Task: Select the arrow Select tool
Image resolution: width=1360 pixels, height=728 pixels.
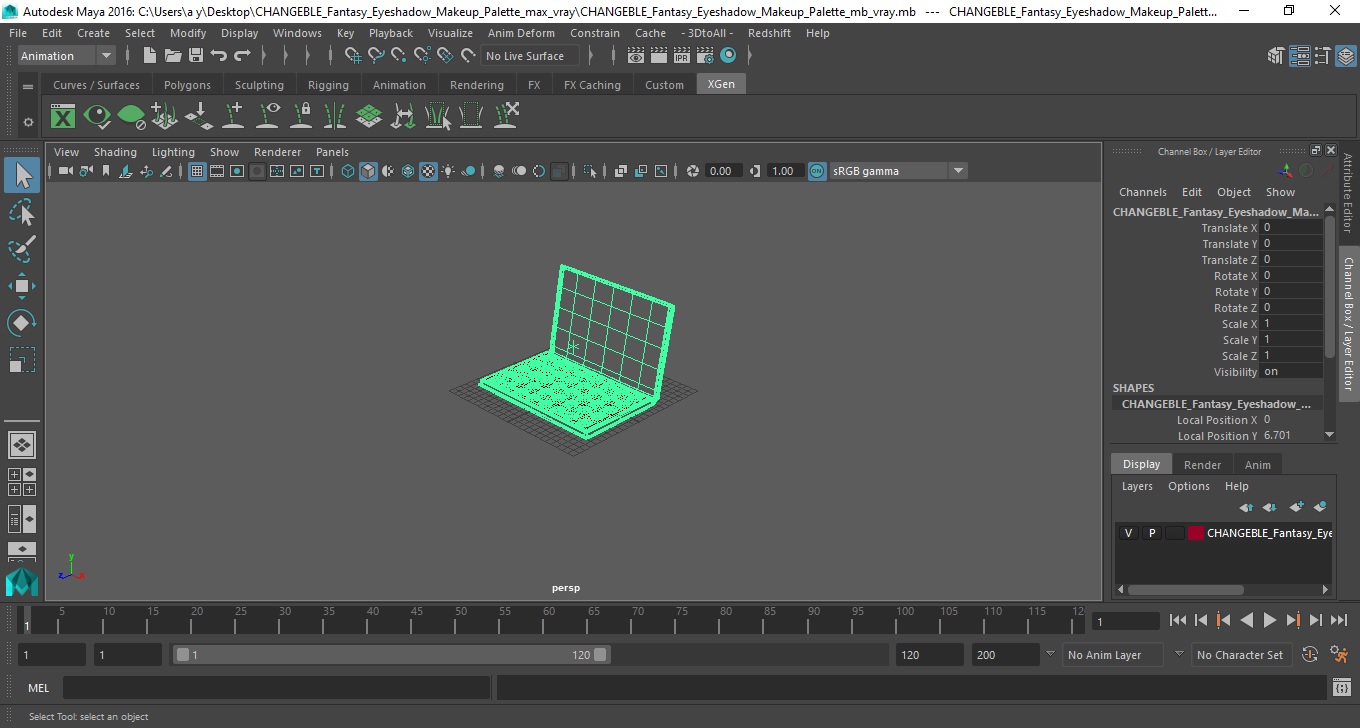Action: [x=22, y=175]
